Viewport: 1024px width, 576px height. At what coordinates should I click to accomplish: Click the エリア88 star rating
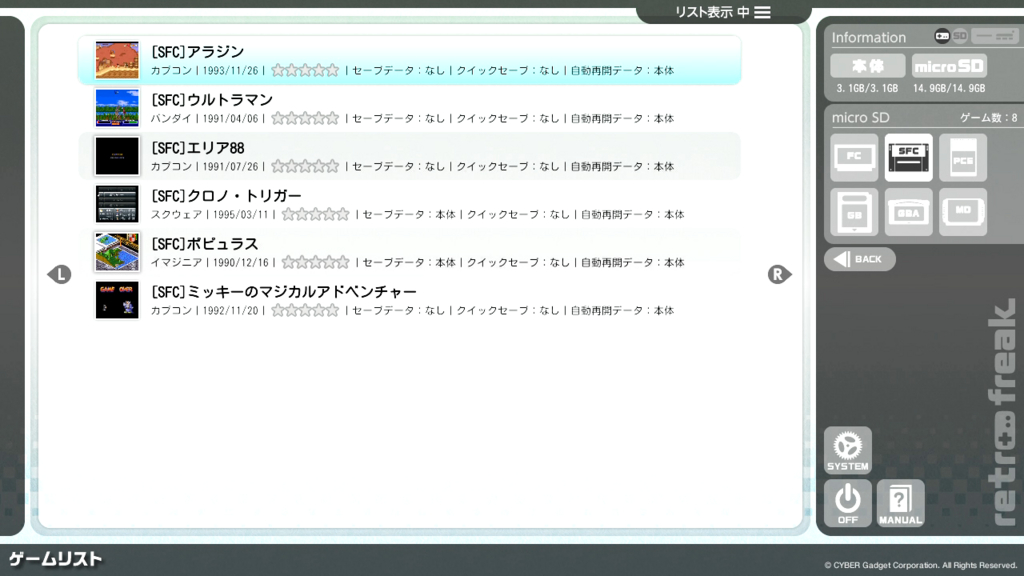pyautogui.click(x=305, y=167)
